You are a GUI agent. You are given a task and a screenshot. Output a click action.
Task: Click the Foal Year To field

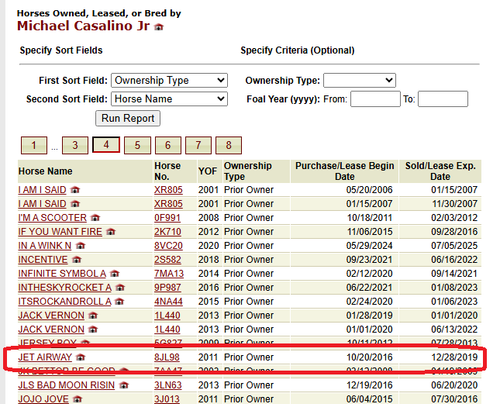click(443, 99)
